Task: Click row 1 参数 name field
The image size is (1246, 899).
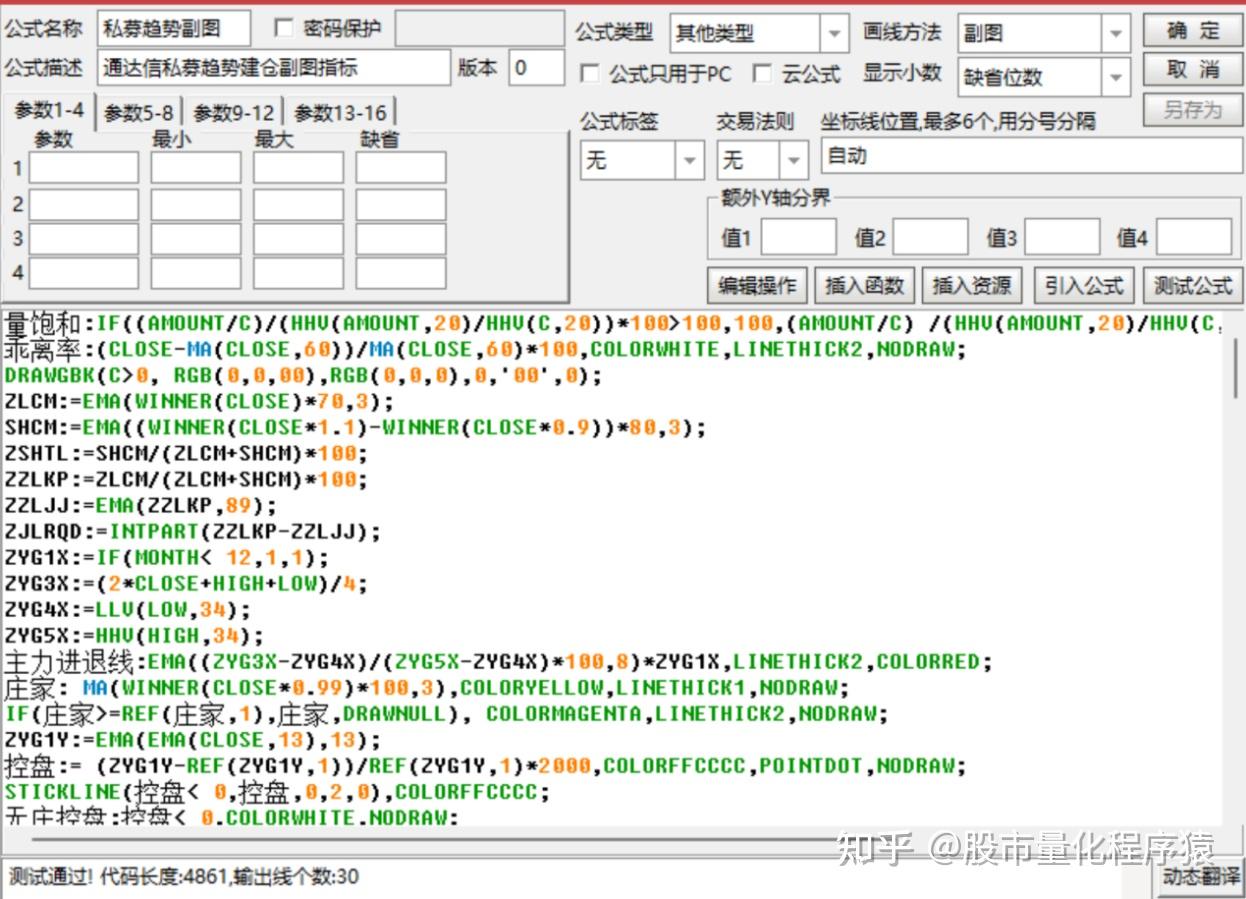Action: [84, 168]
